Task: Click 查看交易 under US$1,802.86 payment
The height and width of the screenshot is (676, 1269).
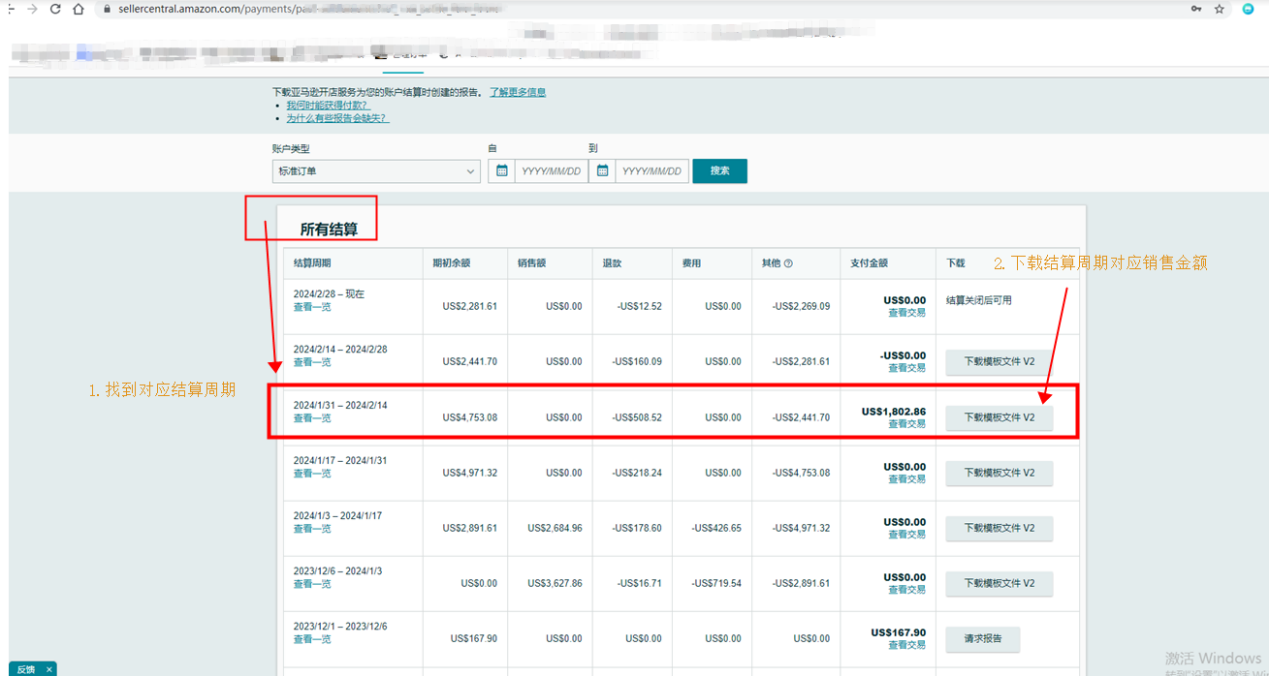Action: coord(906,424)
